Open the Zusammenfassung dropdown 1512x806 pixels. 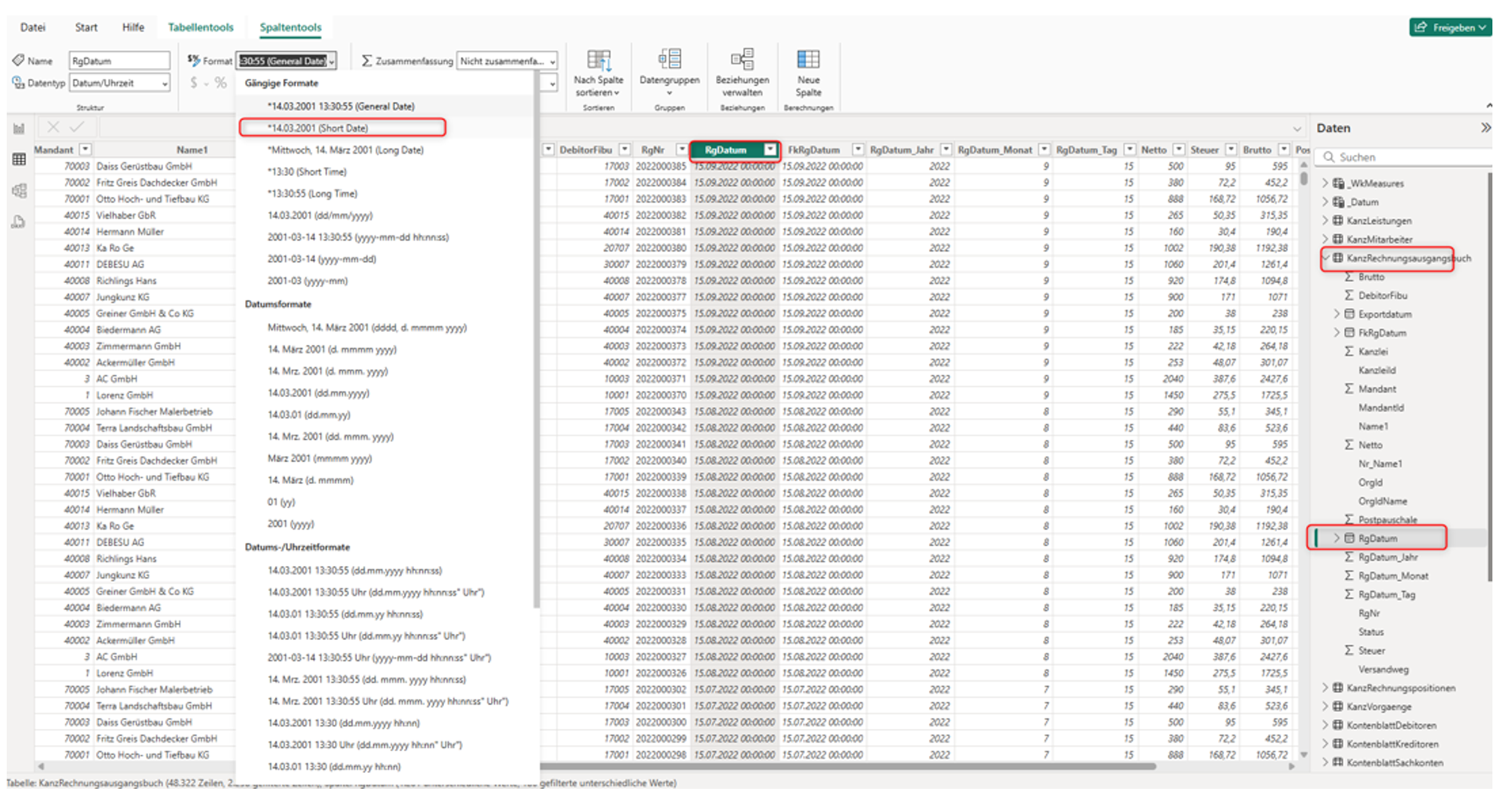(506, 61)
